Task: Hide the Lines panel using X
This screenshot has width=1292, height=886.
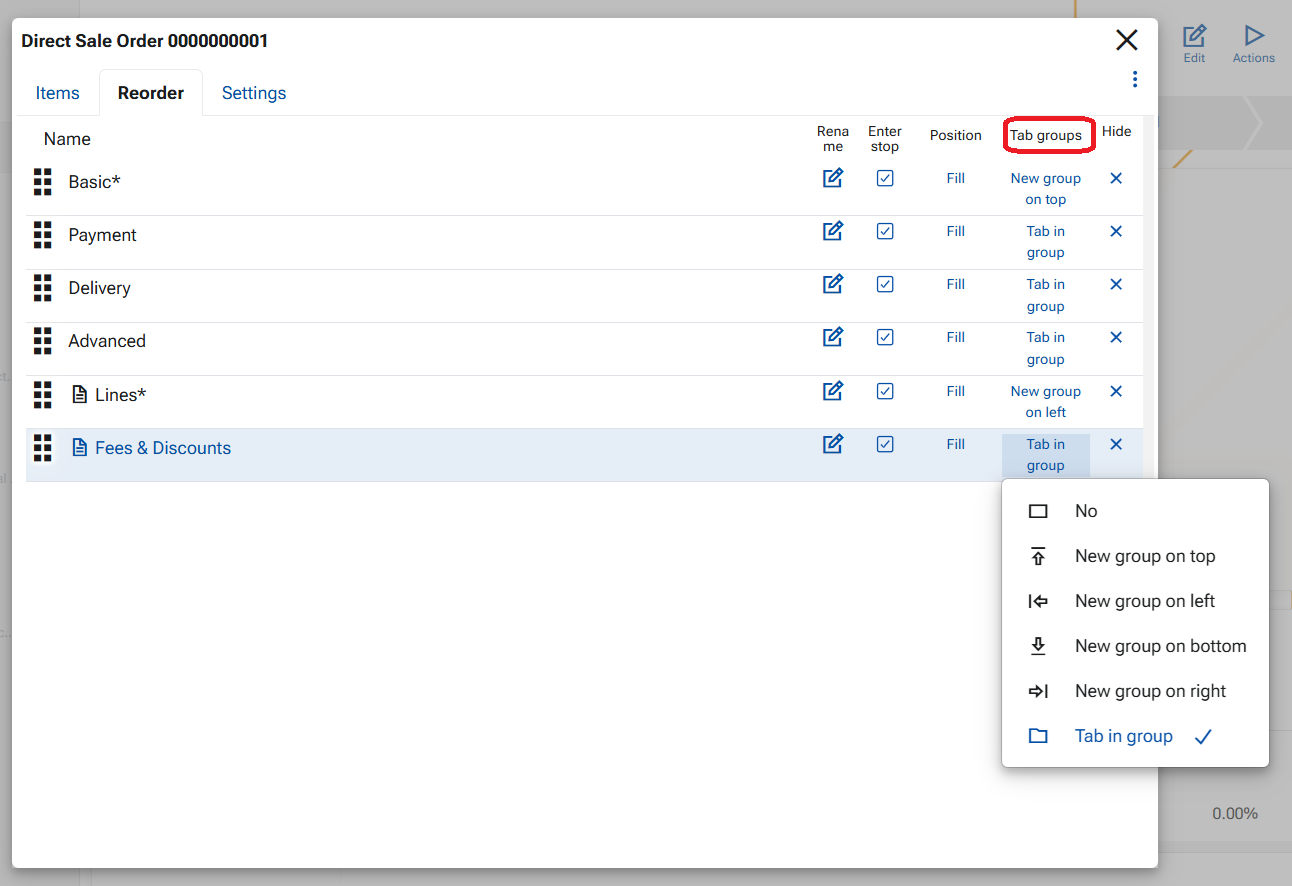Action: tap(1116, 391)
